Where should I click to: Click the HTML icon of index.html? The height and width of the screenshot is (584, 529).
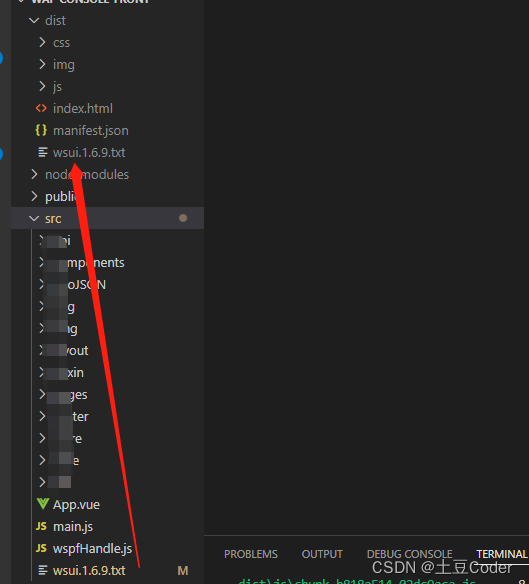pos(41,108)
